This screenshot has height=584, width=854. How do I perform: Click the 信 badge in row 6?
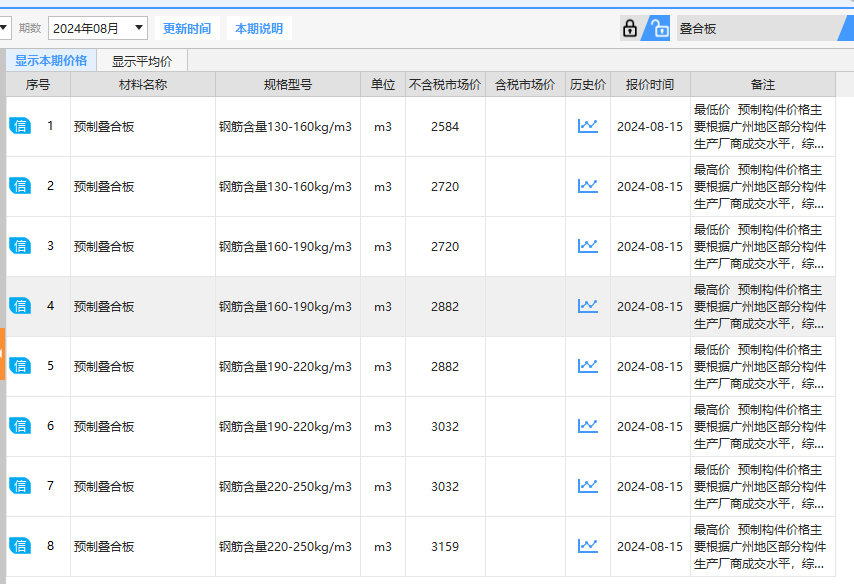click(x=20, y=425)
